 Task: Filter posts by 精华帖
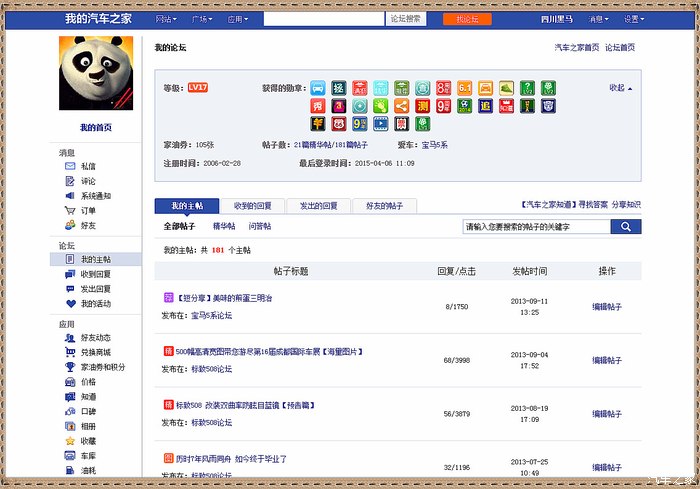tap(225, 227)
